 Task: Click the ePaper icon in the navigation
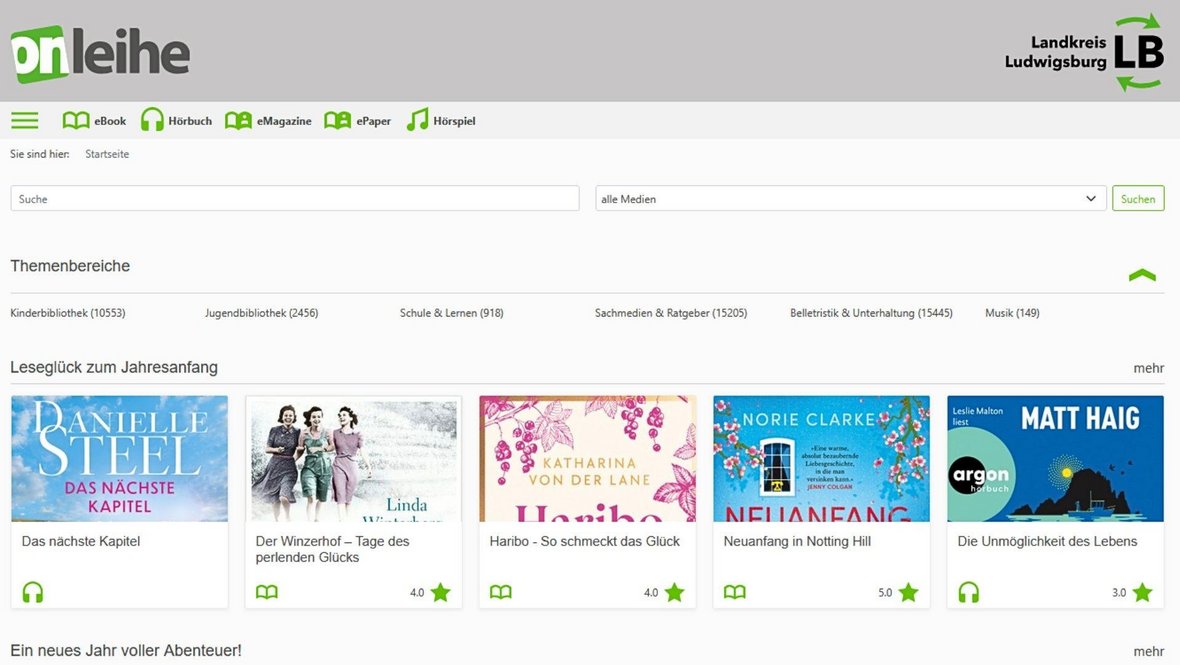tap(338, 119)
